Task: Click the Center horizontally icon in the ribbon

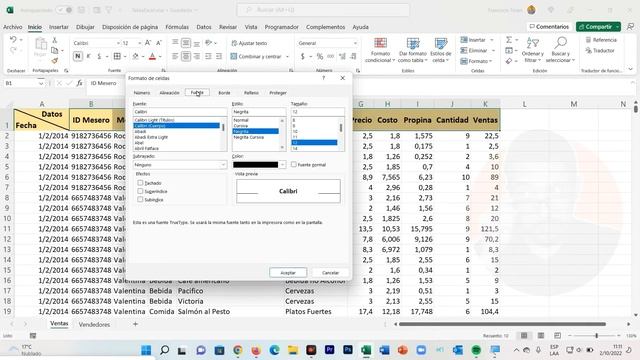Action: point(186,56)
